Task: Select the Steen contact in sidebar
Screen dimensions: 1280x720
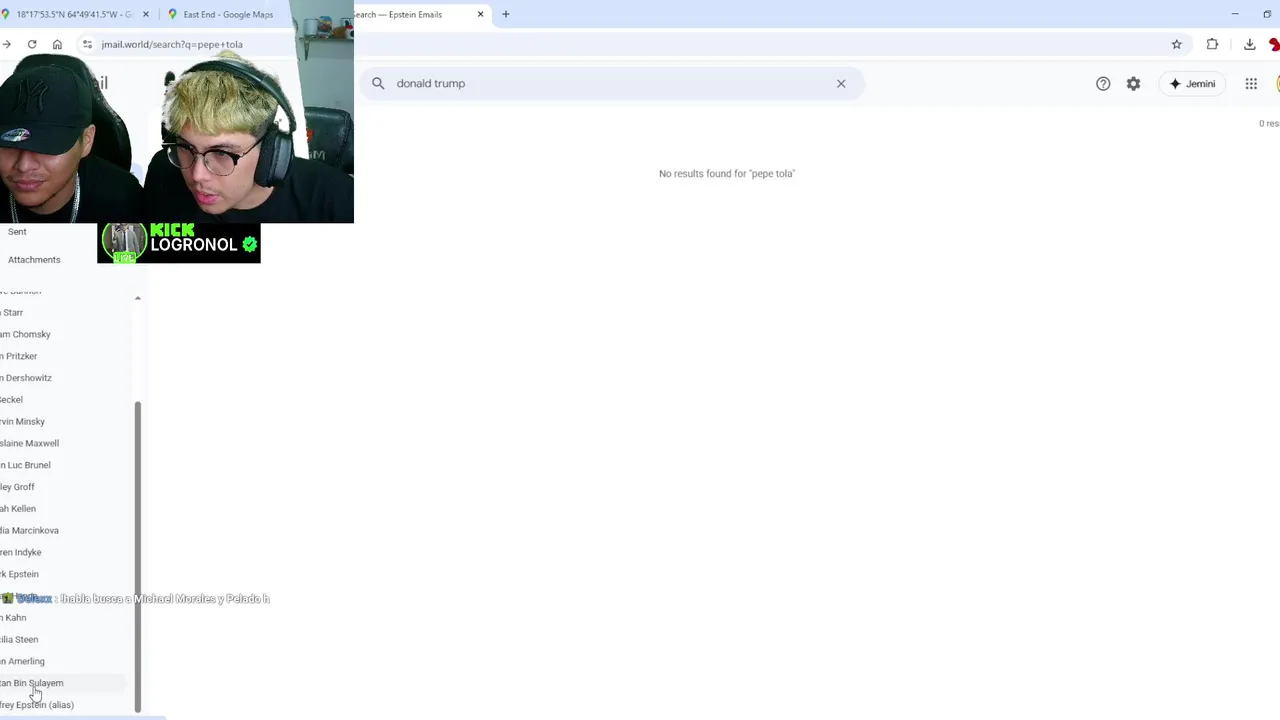Action: pos(19,640)
